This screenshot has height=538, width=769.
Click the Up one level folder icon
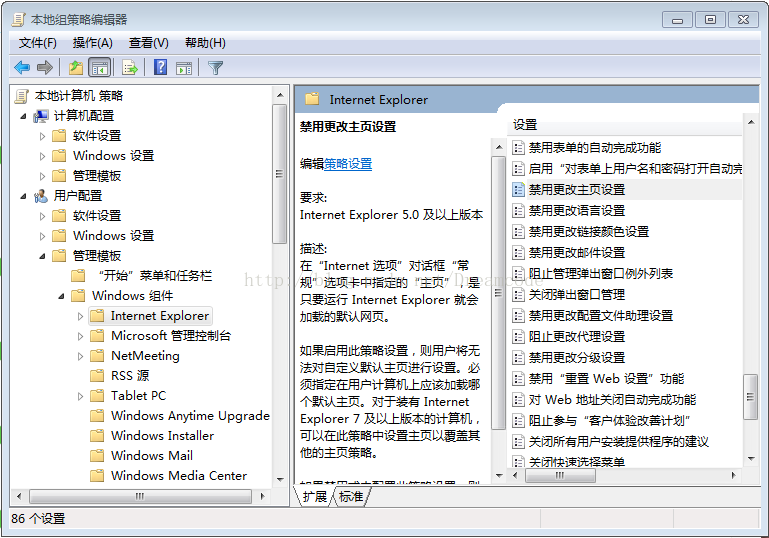[x=76, y=67]
